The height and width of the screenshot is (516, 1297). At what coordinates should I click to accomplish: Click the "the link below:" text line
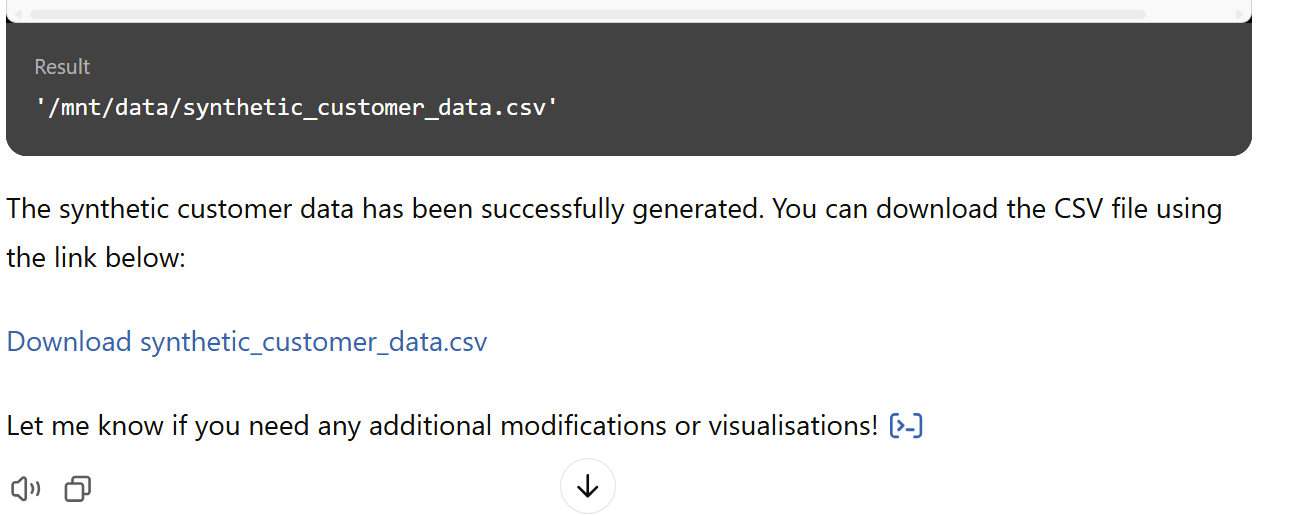click(x=96, y=258)
